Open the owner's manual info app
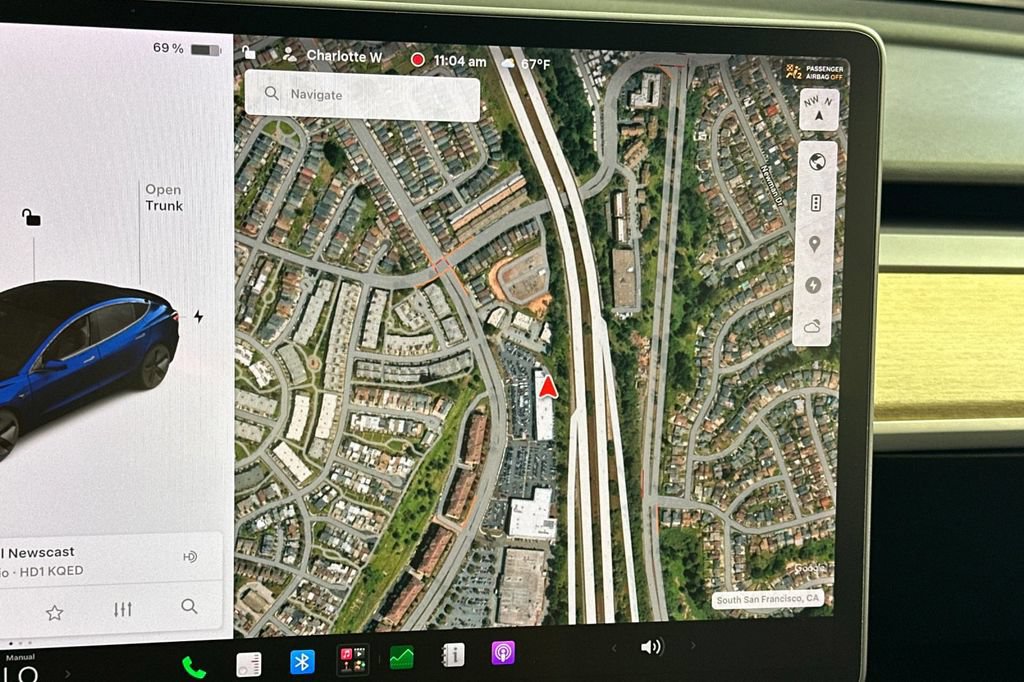Image resolution: width=1024 pixels, height=682 pixels. point(453,655)
